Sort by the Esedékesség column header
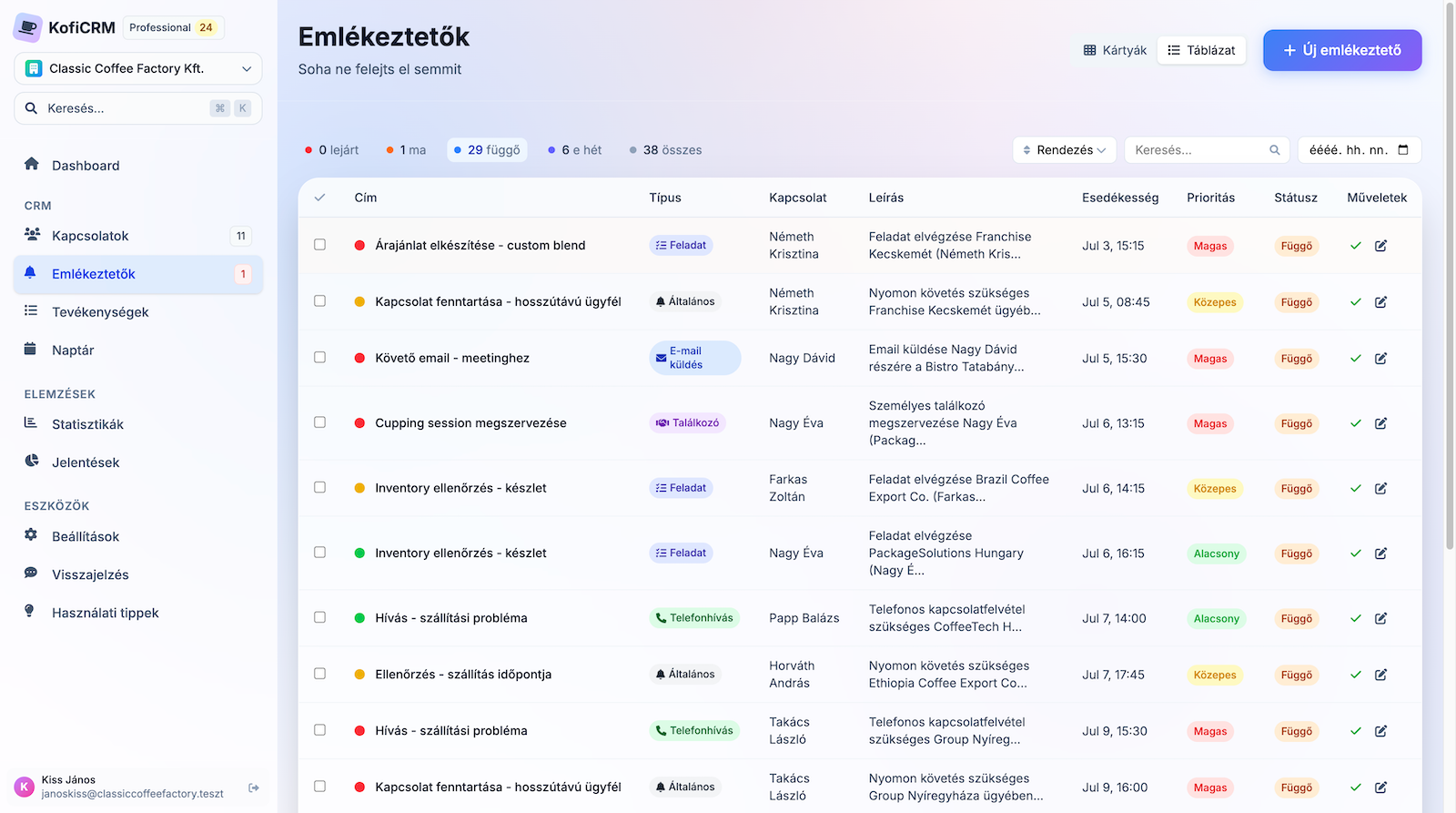 pos(1120,198)
